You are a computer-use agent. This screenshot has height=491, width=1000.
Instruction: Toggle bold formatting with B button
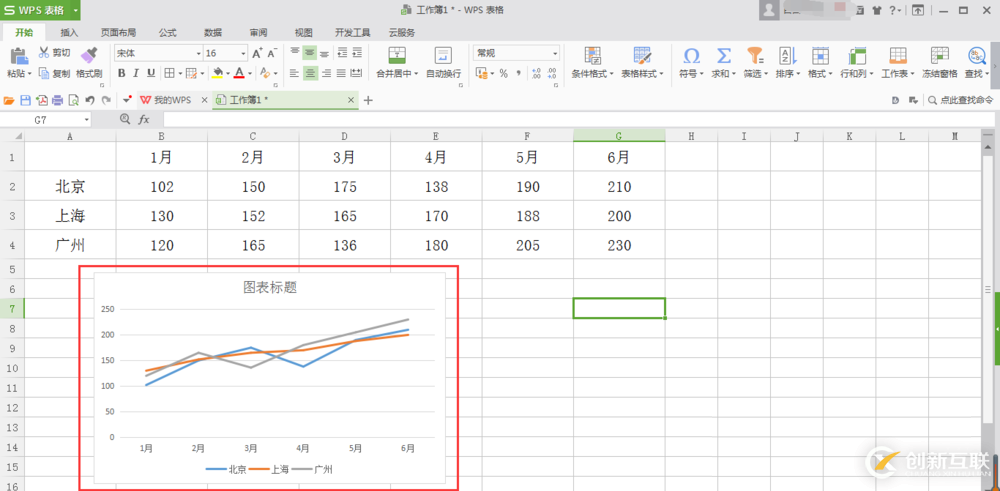tap(121, 73)
